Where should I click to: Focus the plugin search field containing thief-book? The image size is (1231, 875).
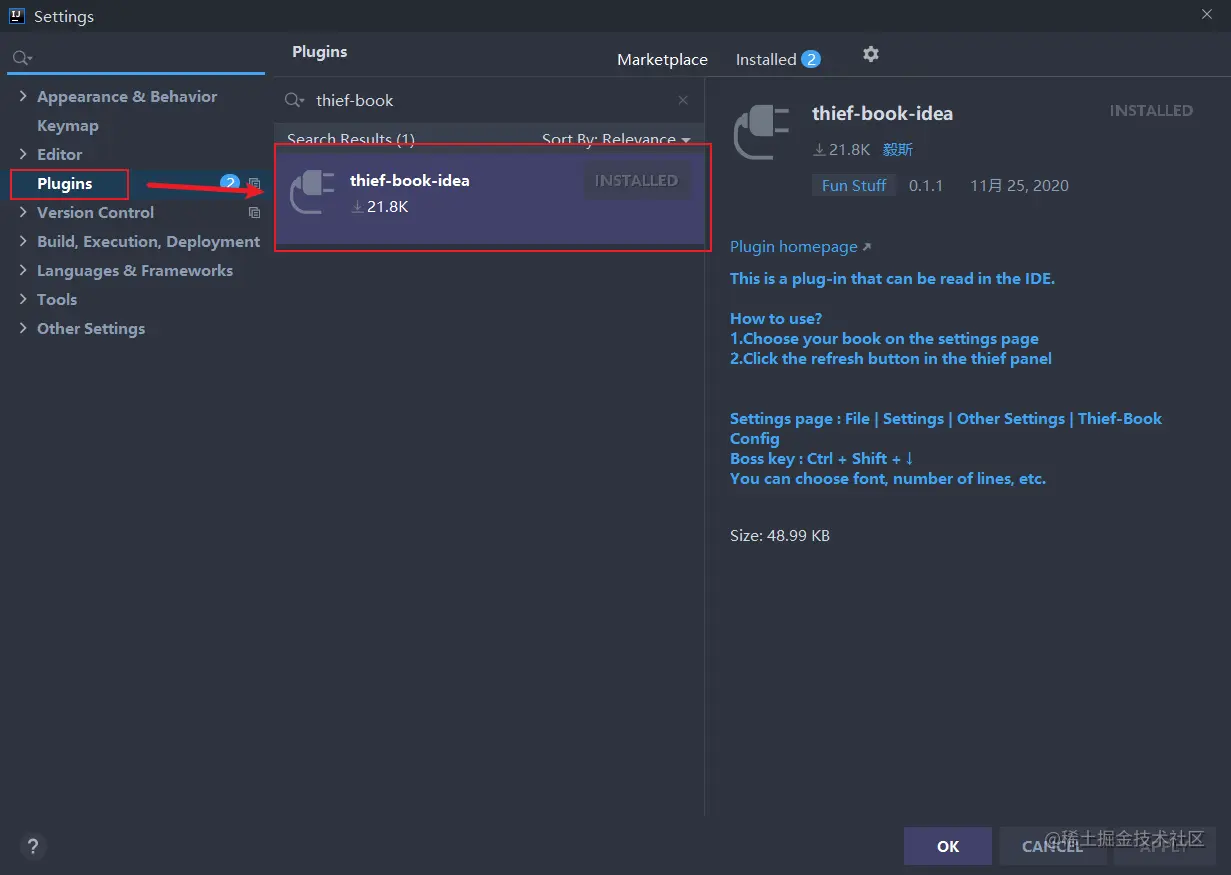[x=490, y=100]
